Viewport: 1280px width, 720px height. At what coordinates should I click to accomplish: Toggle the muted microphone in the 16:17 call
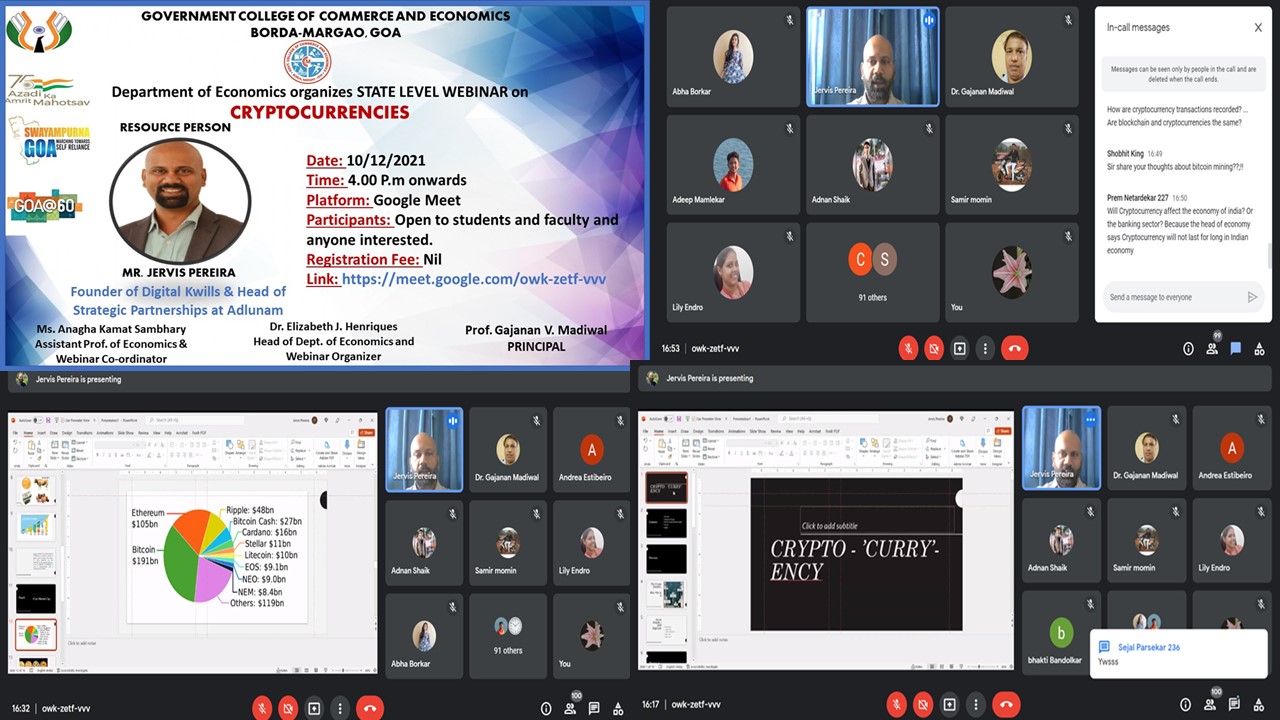[x=896, y=704]
